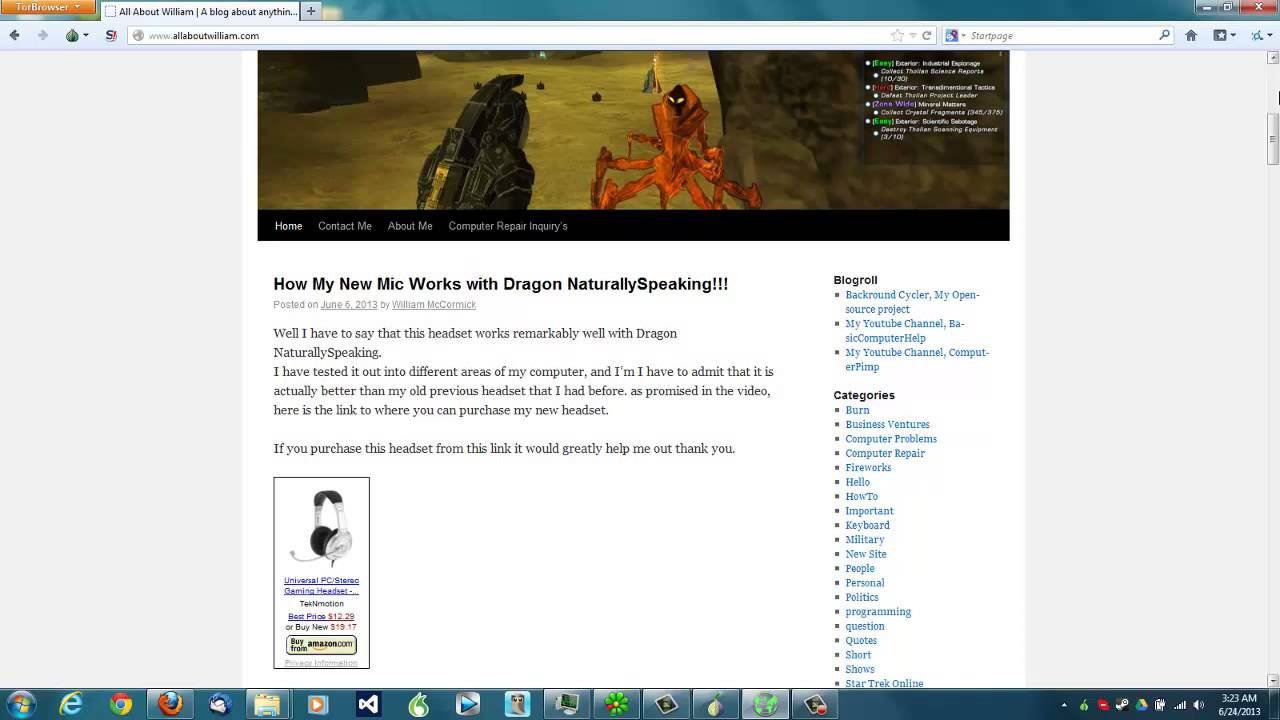Screen dimensions: 1280x720
Task: Open Windows Start menu orb
Action: 20,704
